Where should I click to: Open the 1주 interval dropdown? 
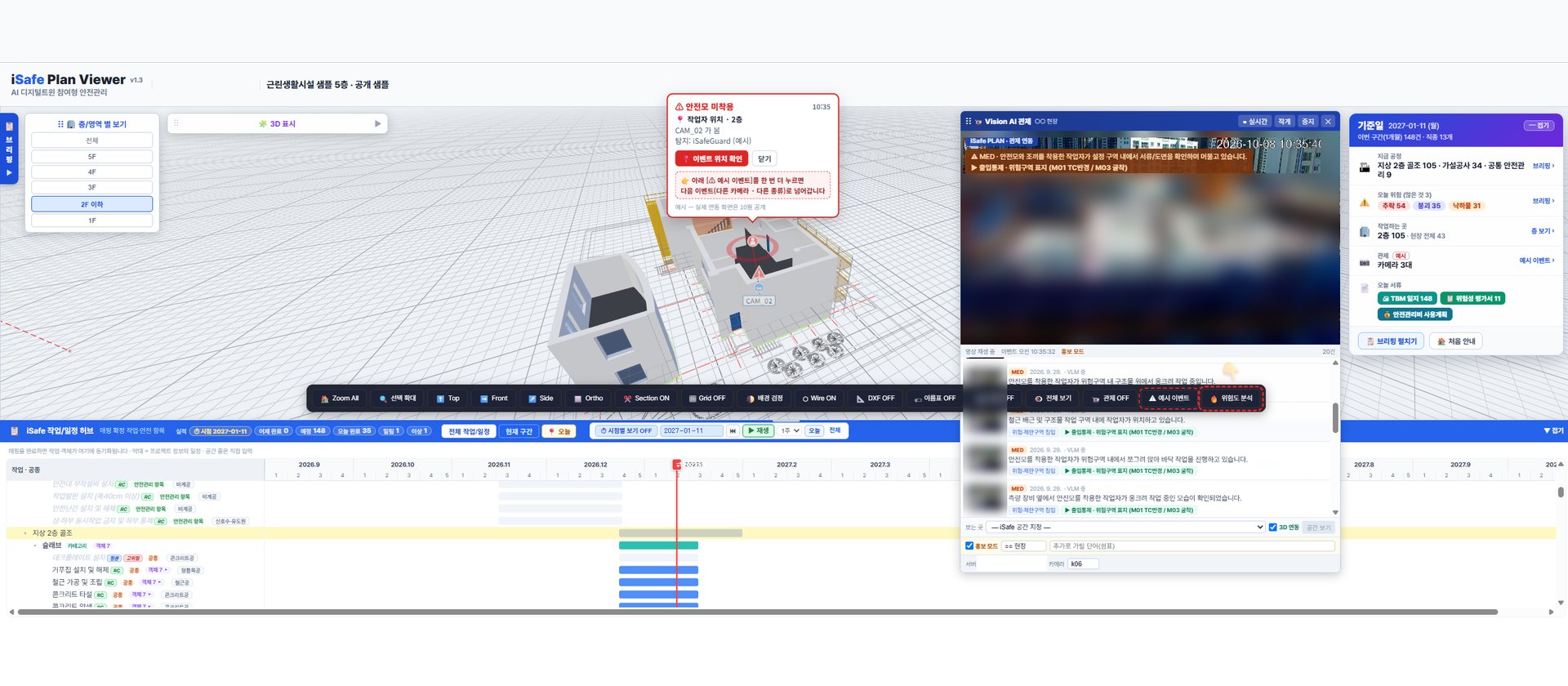point(790,431)
